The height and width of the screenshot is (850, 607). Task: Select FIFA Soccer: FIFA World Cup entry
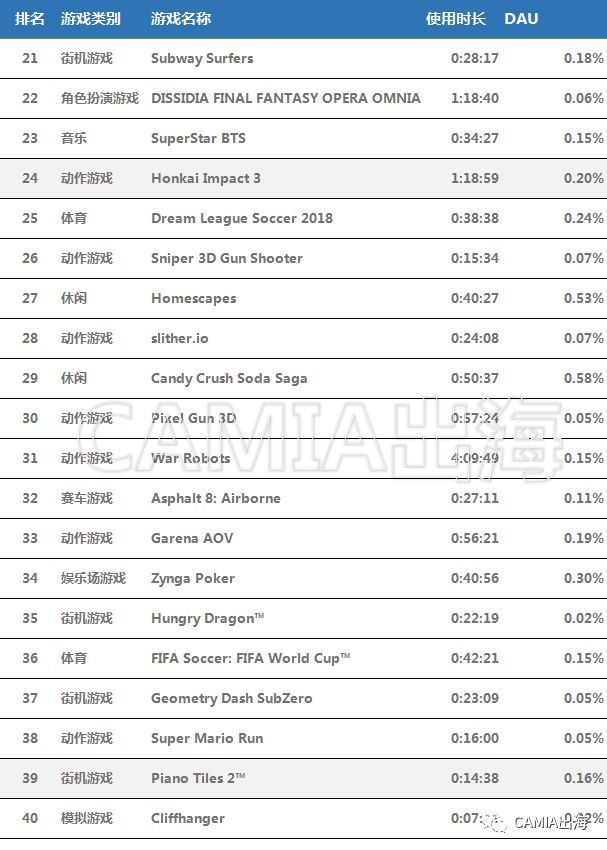250,658
